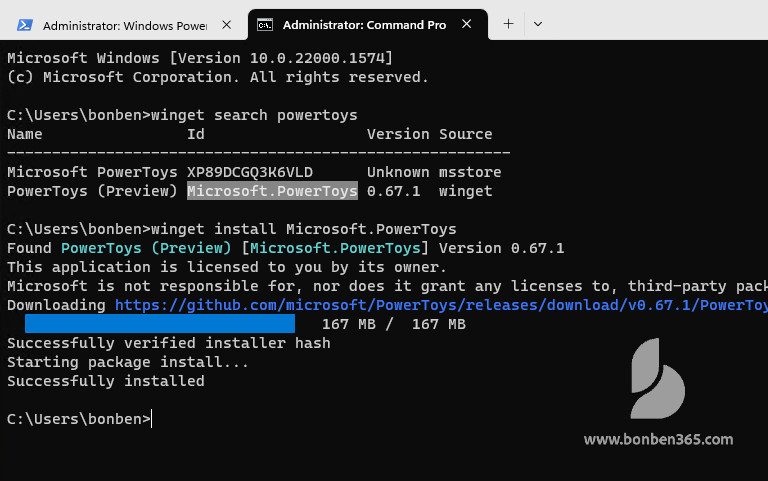
Task: Click highlighted Microsoft.PowerToys Id text
Action: point(272,191)
